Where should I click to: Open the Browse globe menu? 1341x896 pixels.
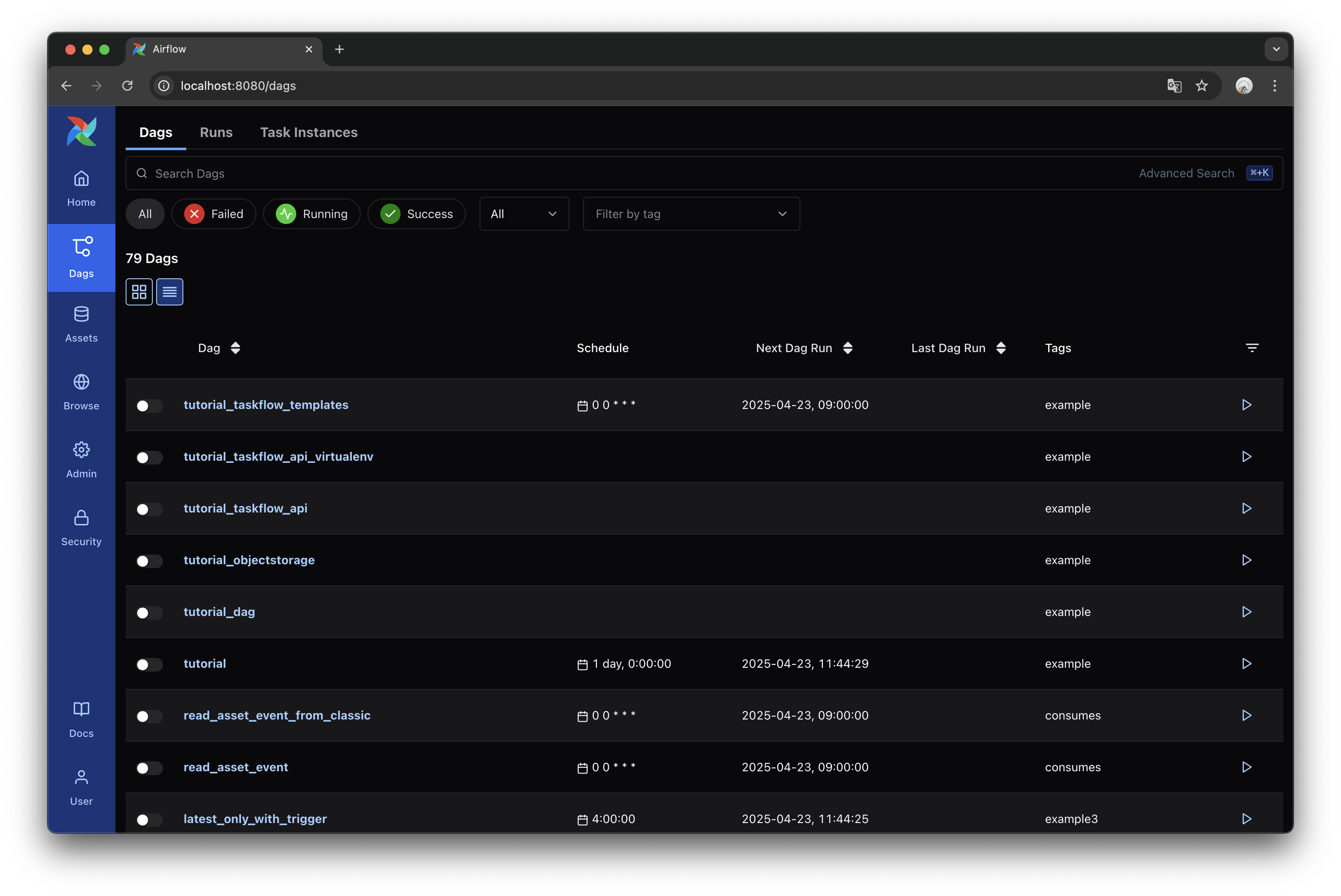point(81,392)
